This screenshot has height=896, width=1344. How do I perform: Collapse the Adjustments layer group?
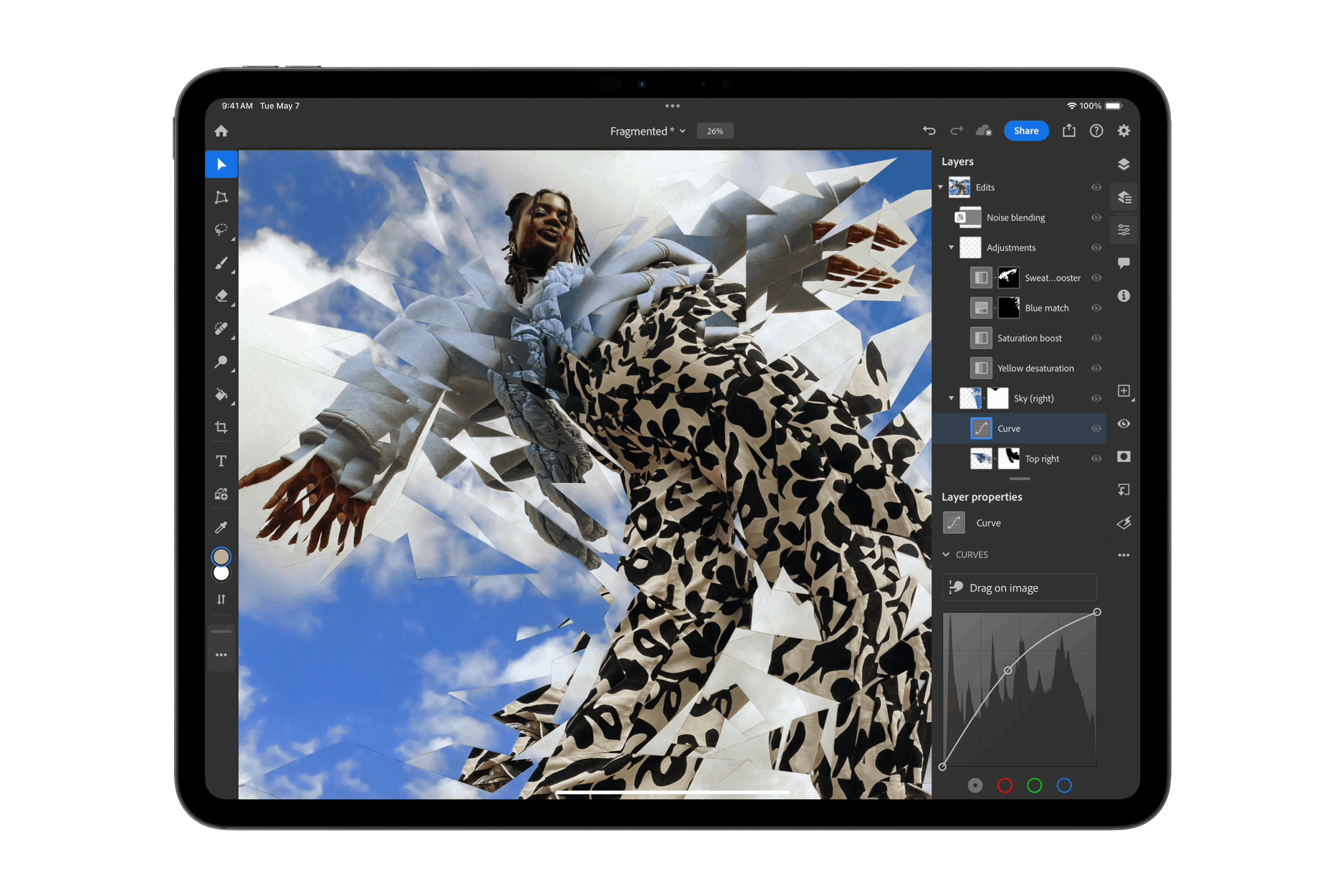pos(951,248)
